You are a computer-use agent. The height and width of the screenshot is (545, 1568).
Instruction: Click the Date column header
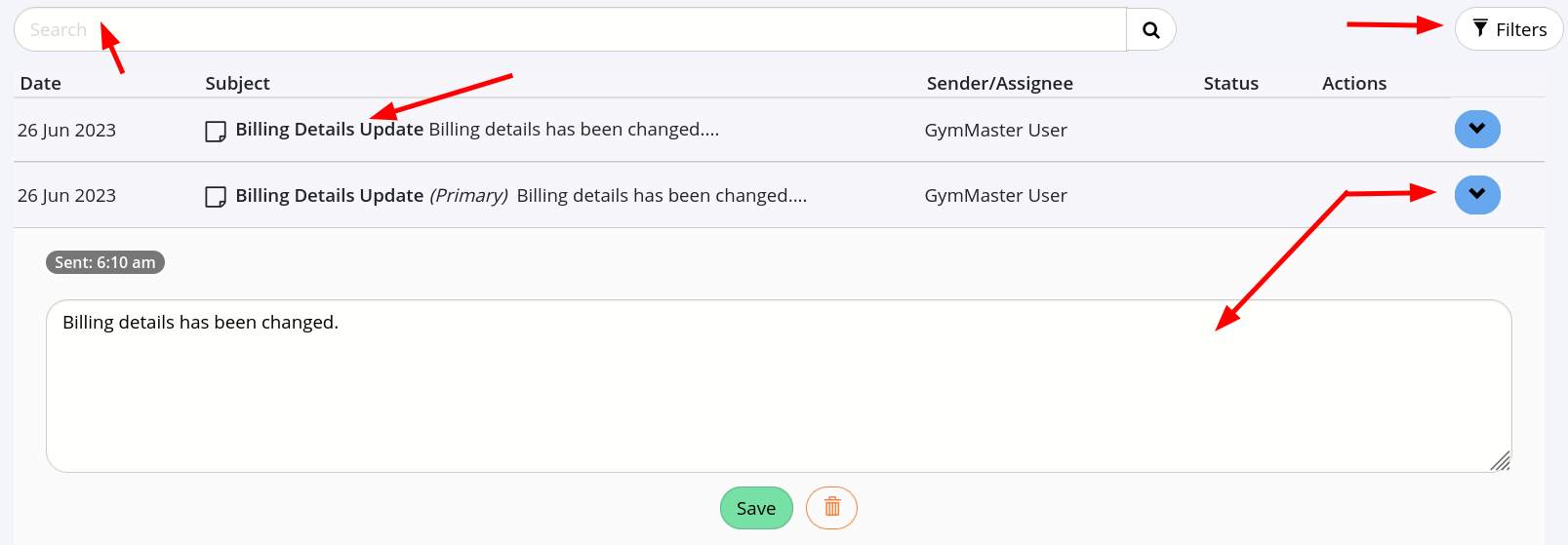(40, 83)
